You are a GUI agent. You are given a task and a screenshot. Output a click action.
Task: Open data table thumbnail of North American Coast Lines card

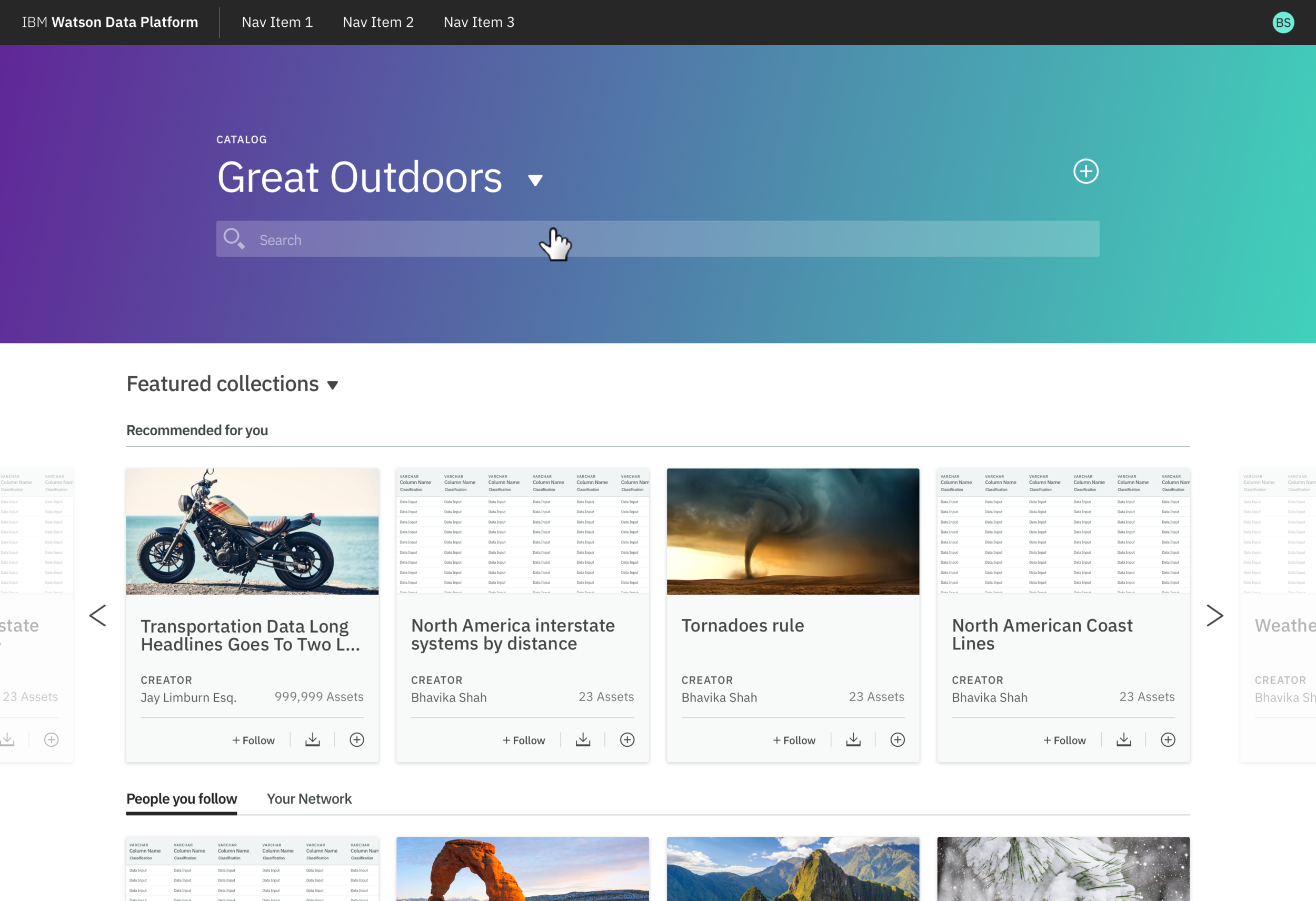pyautogui.click(x=1063, y=531)
